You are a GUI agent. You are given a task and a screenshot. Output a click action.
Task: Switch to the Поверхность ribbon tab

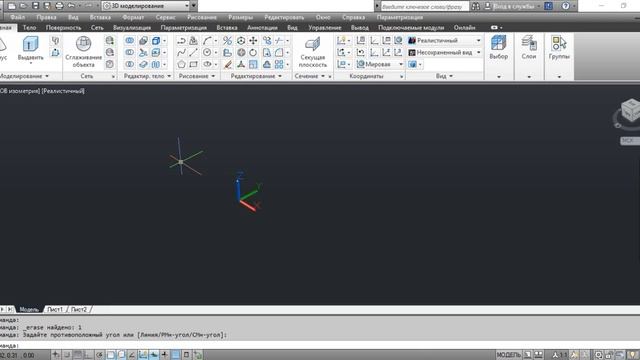point(63,28)
